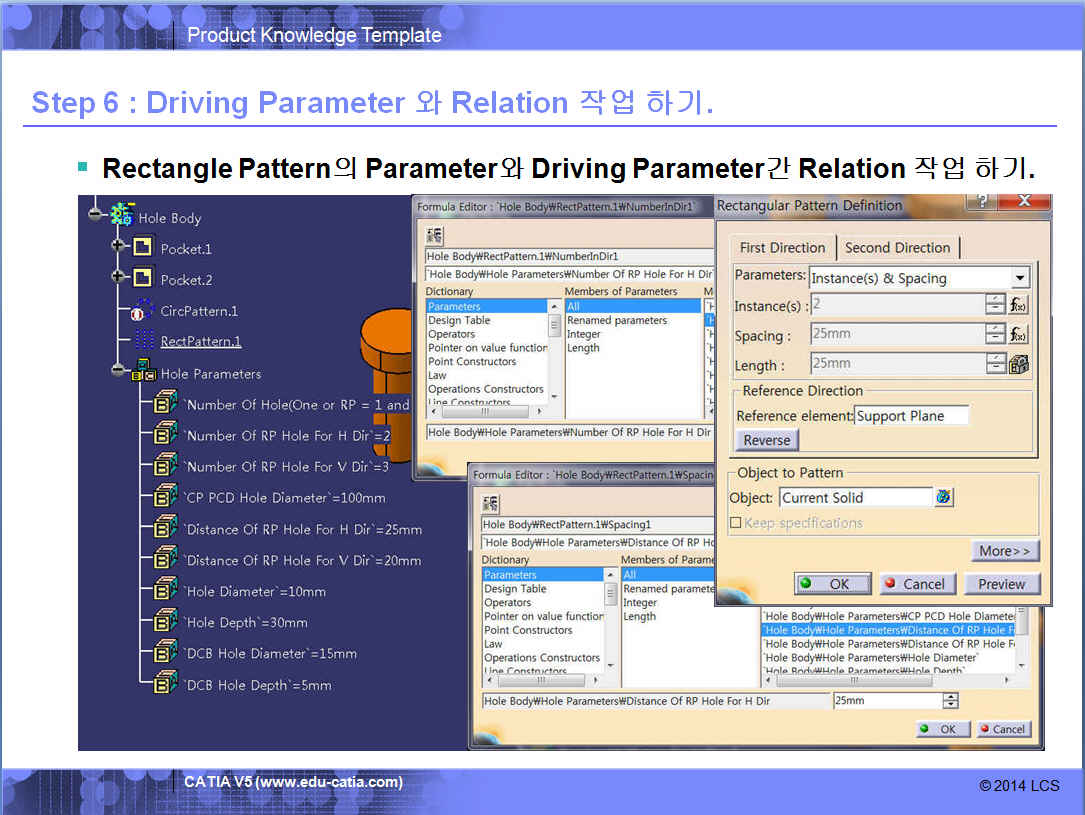Click the Hole Parameters set icon
The image size is (1085, 815).
click(x=144, y=371)
